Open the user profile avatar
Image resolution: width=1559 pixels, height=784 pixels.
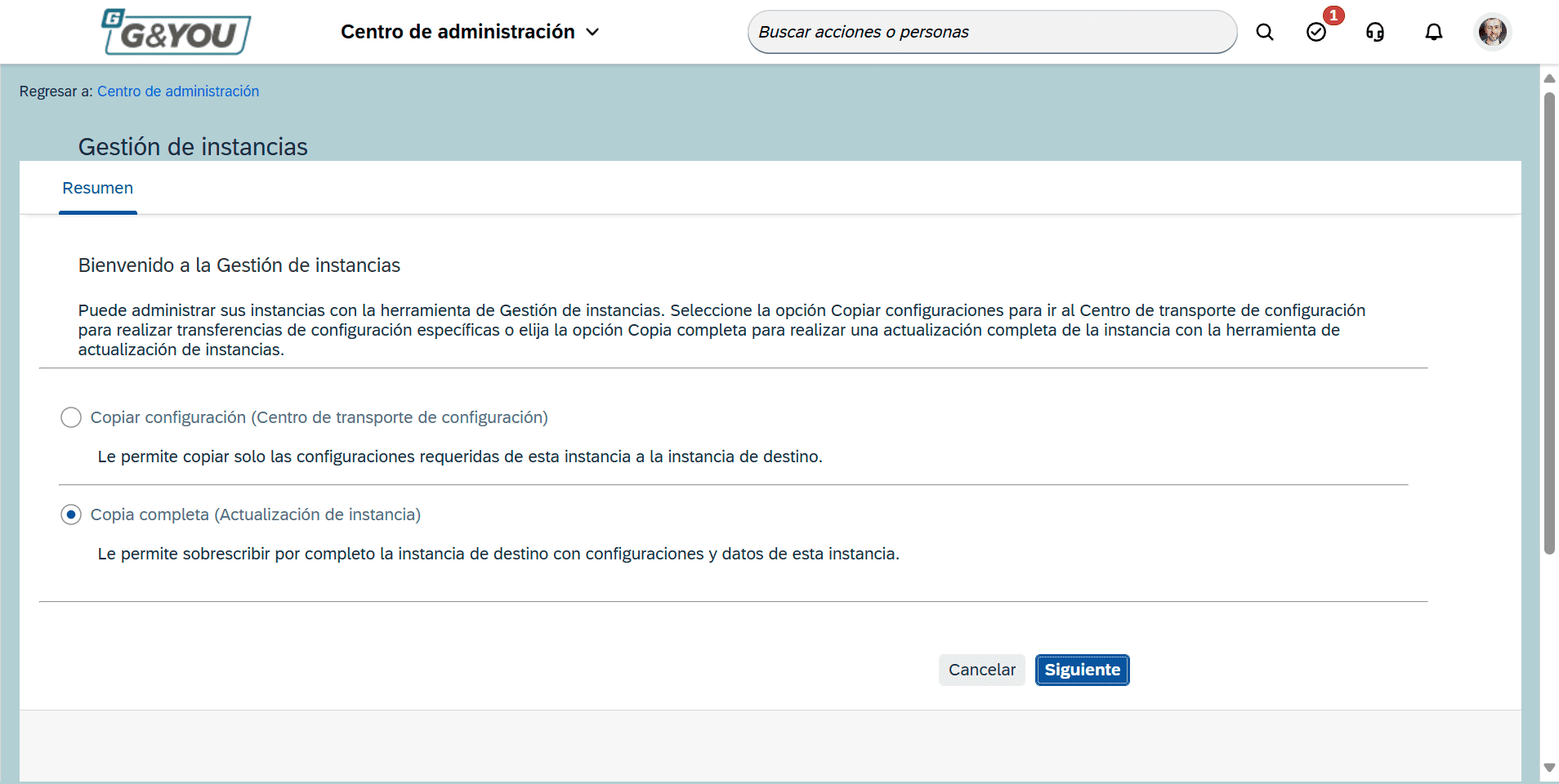pos(1493,32)
